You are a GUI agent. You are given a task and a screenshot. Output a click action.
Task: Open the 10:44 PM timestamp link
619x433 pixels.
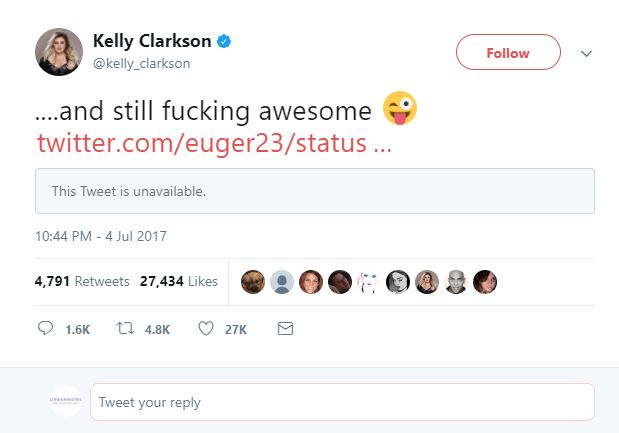click(x=100, y=237)
